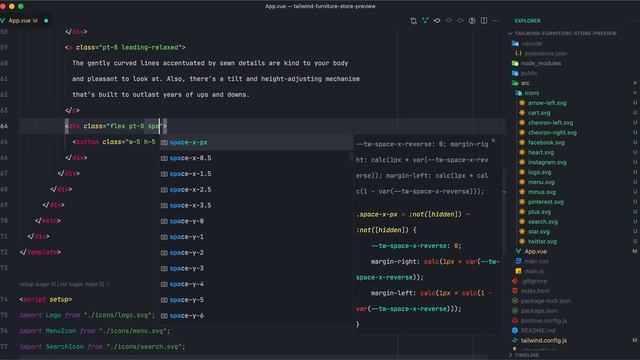Choose space-x-3.5 autocomplete suggestion
Image resolution: width=640 pixels, height=360 pixels.
[256, 205]
